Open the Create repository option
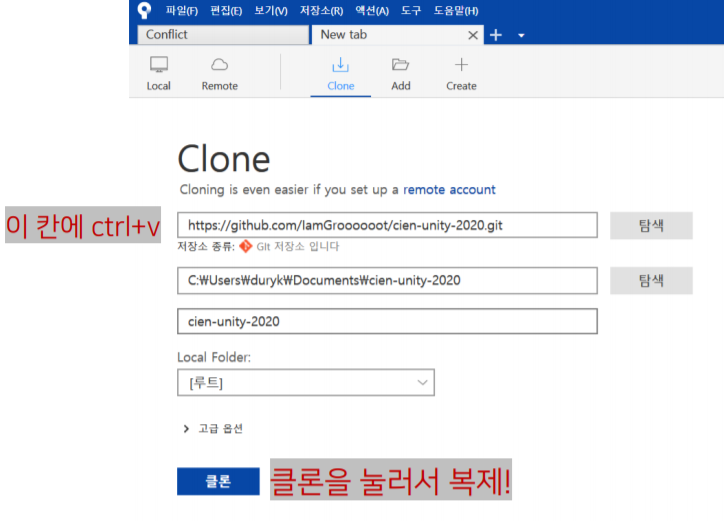 [x=461, y=74]
